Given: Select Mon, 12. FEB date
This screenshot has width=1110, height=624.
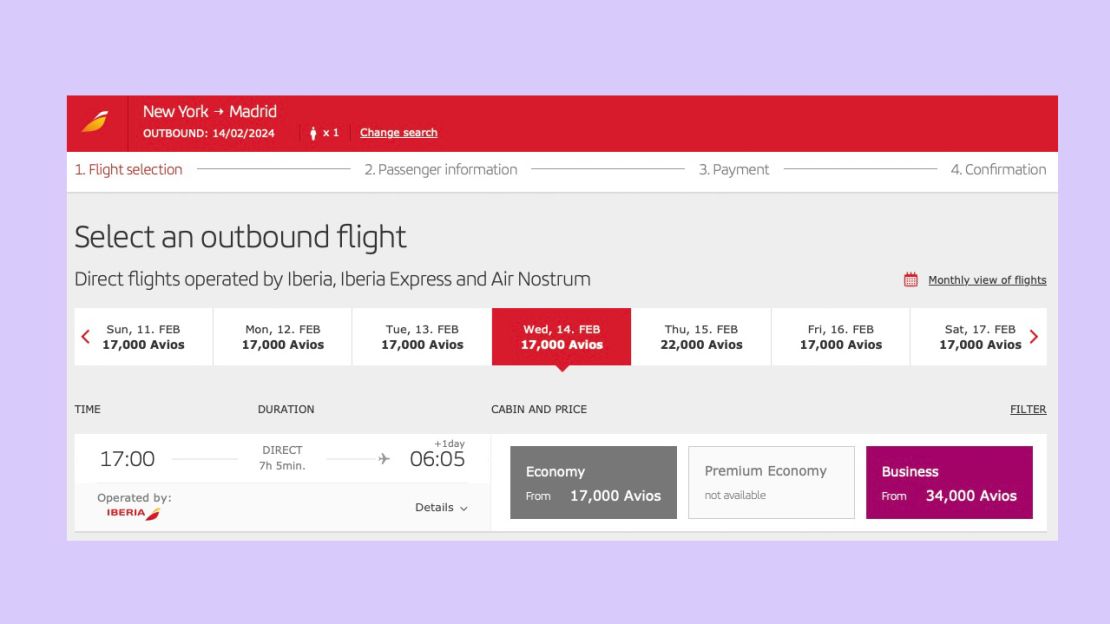Looking at the screenshot, I should (282, 336).
